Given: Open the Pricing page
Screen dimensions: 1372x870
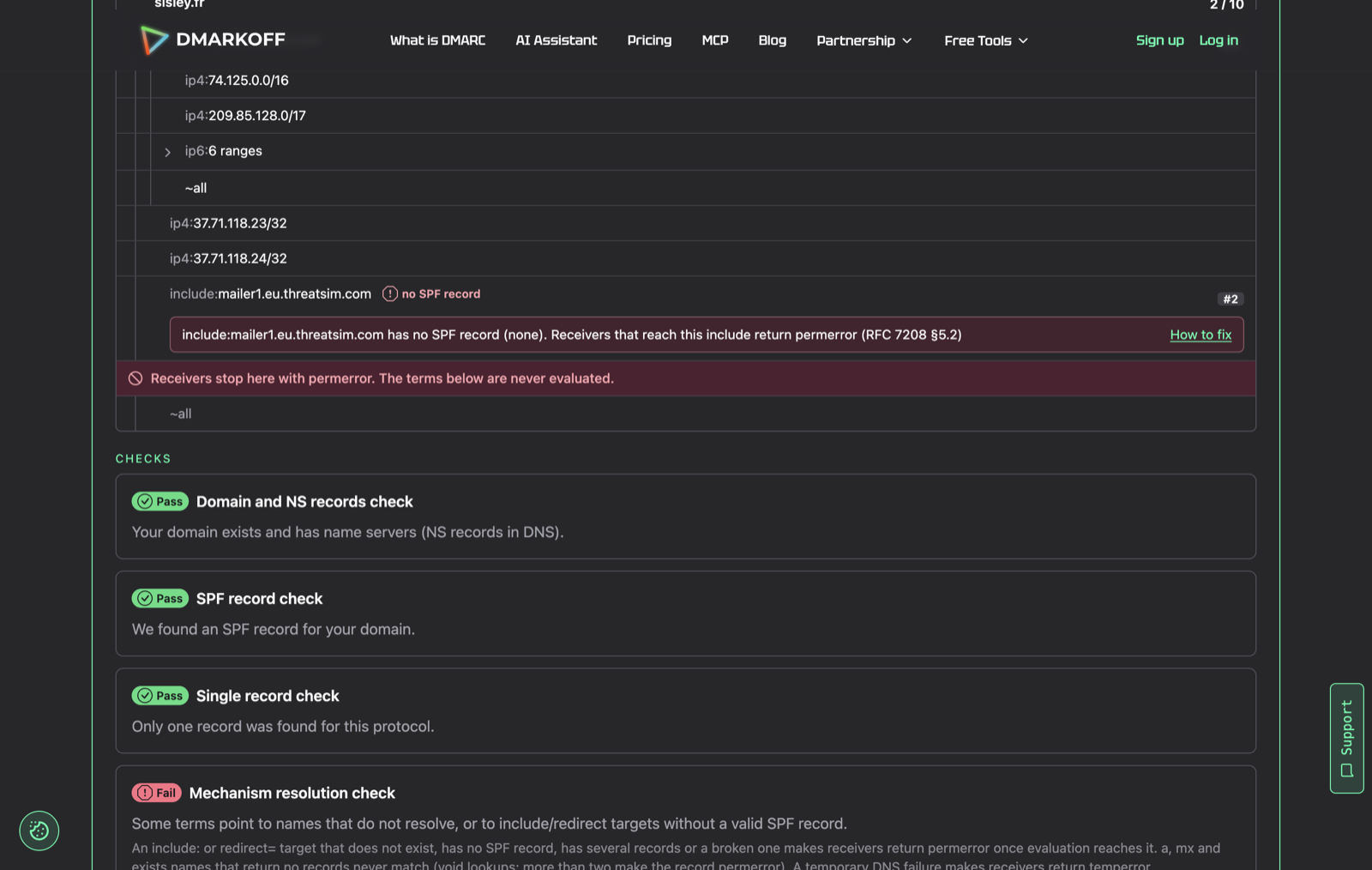Looking at the screenshot, I should point(649,40).
